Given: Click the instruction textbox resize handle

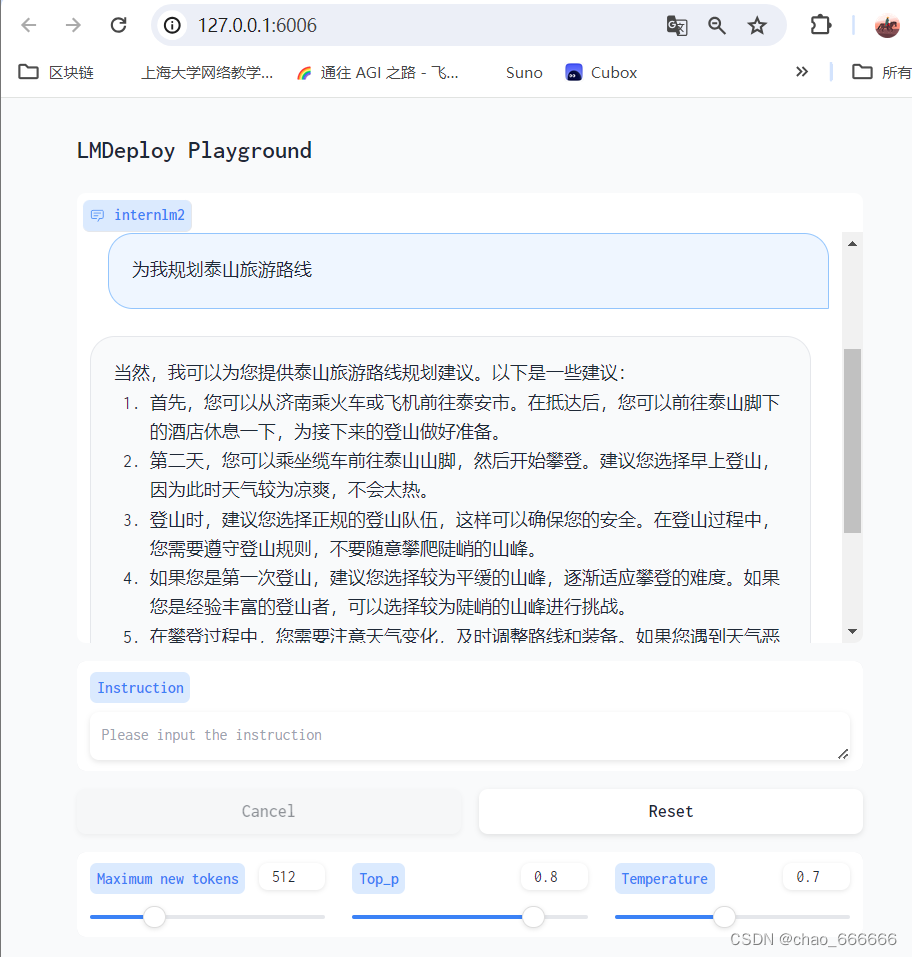Looking at the screenshot, I should (843, 754).
